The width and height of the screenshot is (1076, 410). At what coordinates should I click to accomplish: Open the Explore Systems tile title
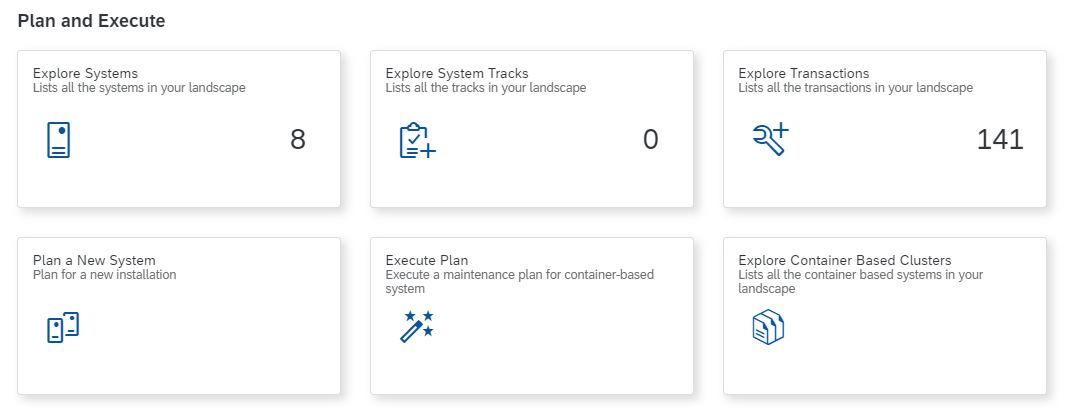click(85, 73)
